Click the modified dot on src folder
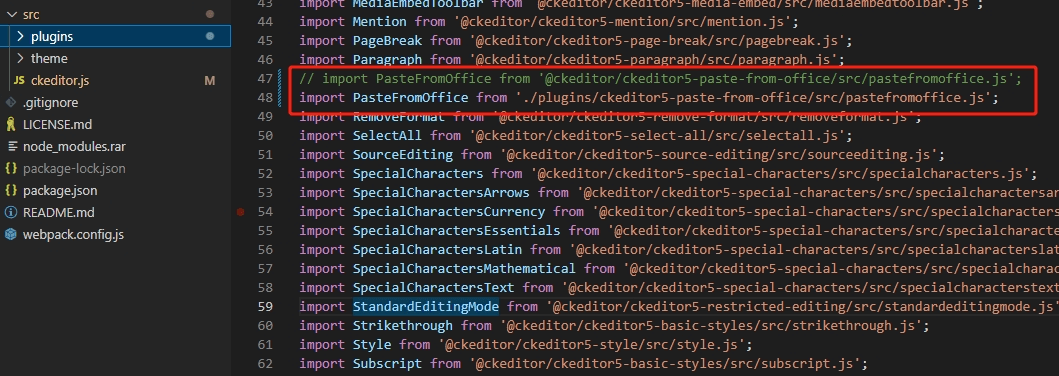 click(x=210, y=14)
